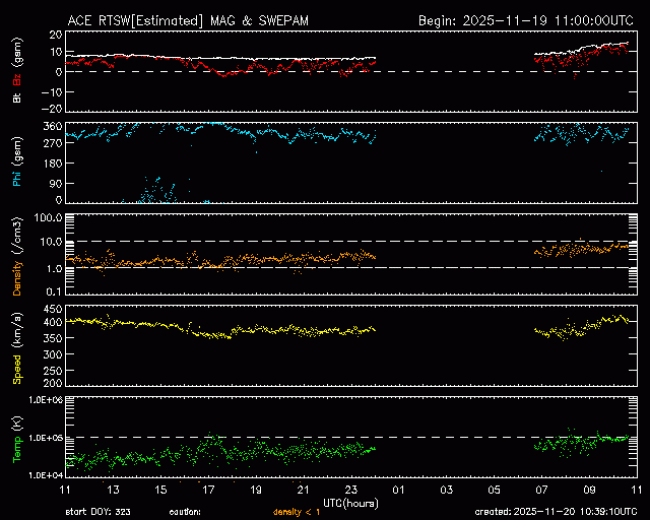Click the '23' hour label on the time axis
This screenshot has height=520, width=650.
click(351, 490)
